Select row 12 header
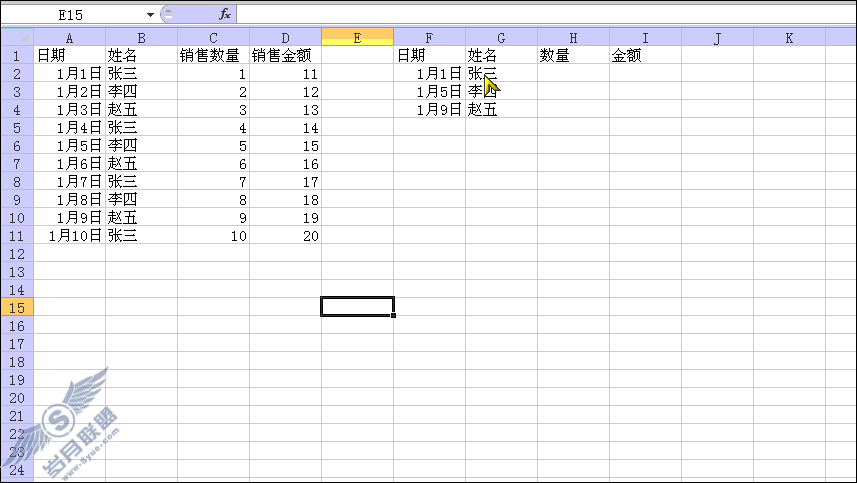 (17, 254)
